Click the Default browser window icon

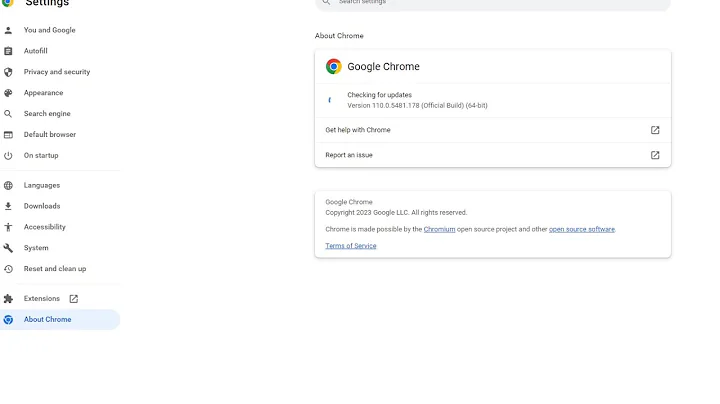(8, 135)
